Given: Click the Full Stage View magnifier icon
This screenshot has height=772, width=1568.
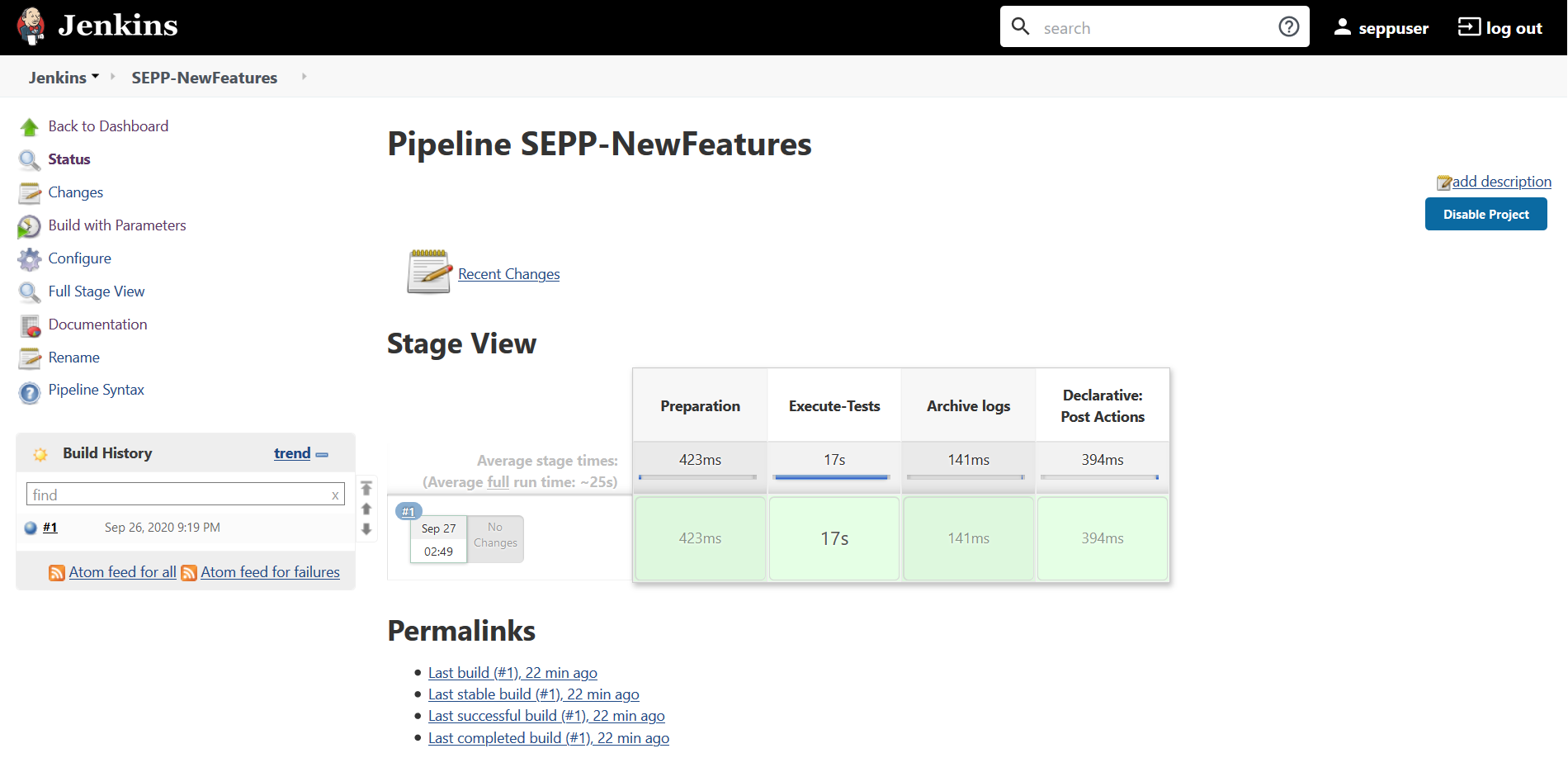Looking at the screenshot, I should pos(29,292).
